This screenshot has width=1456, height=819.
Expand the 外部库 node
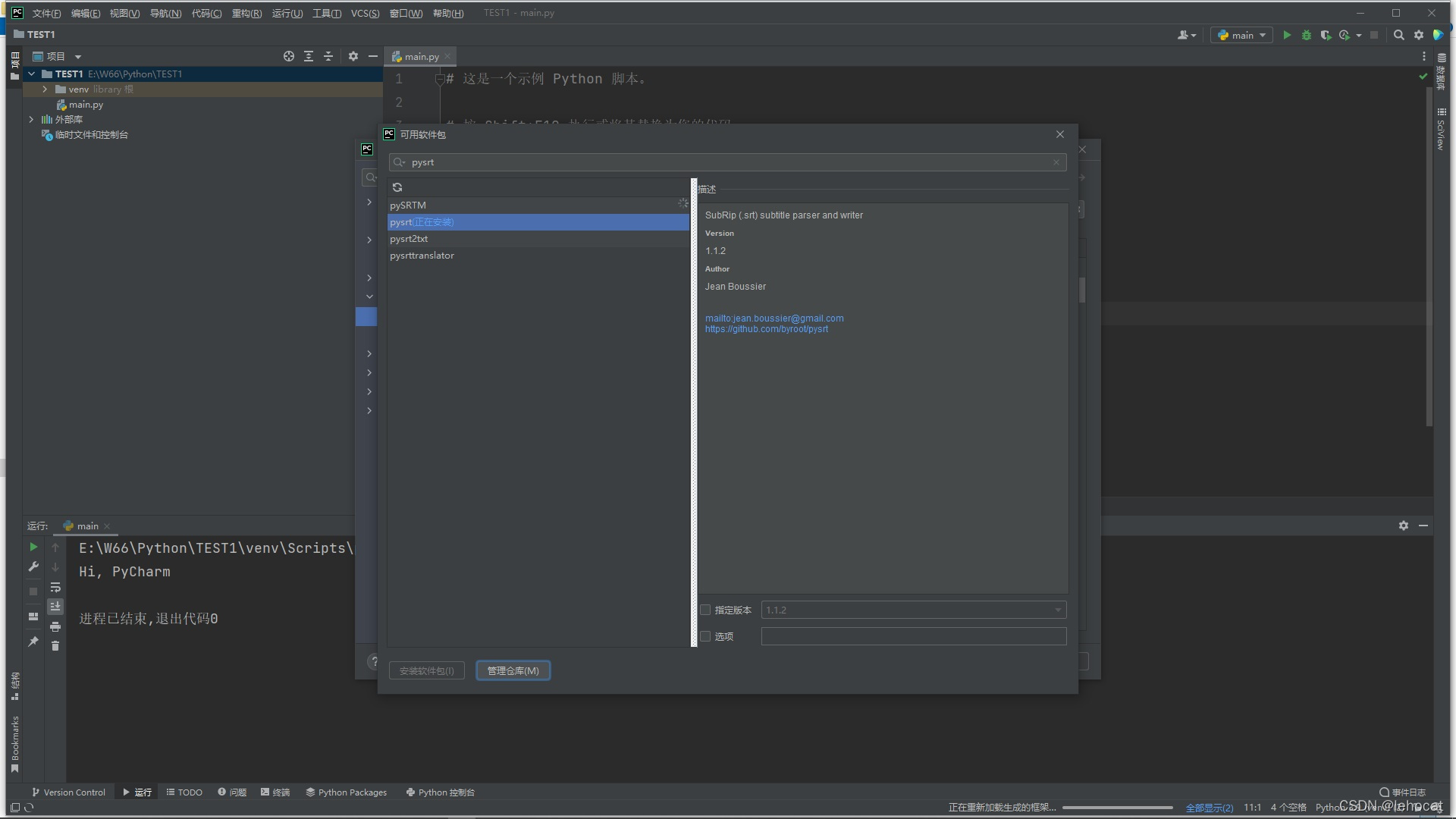tap(32, 119)
